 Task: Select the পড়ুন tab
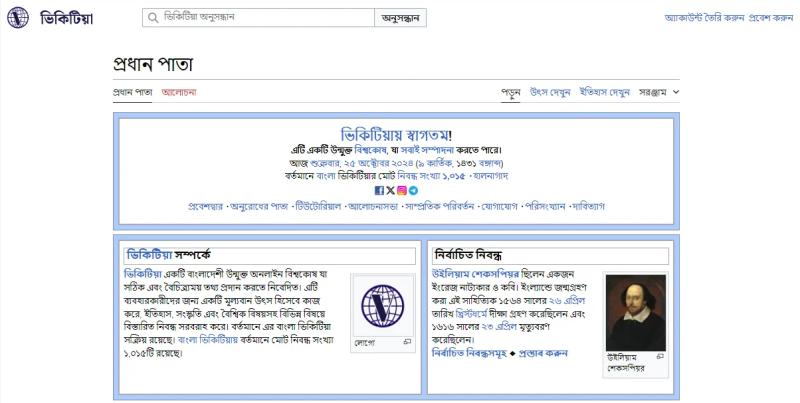511,92
